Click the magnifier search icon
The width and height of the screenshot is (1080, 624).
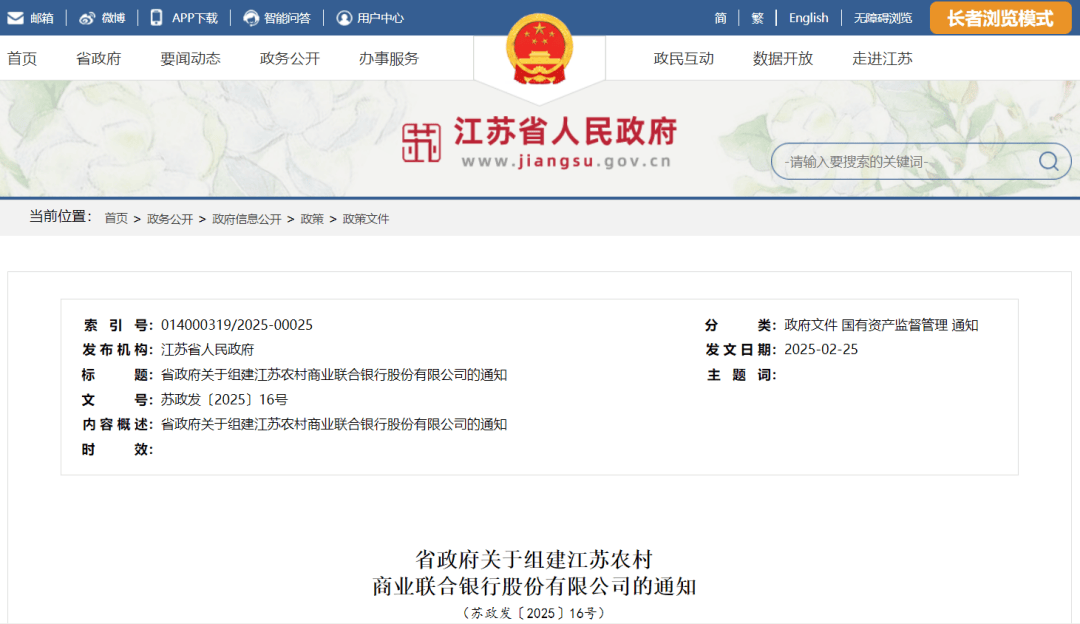click(1048, 161)
